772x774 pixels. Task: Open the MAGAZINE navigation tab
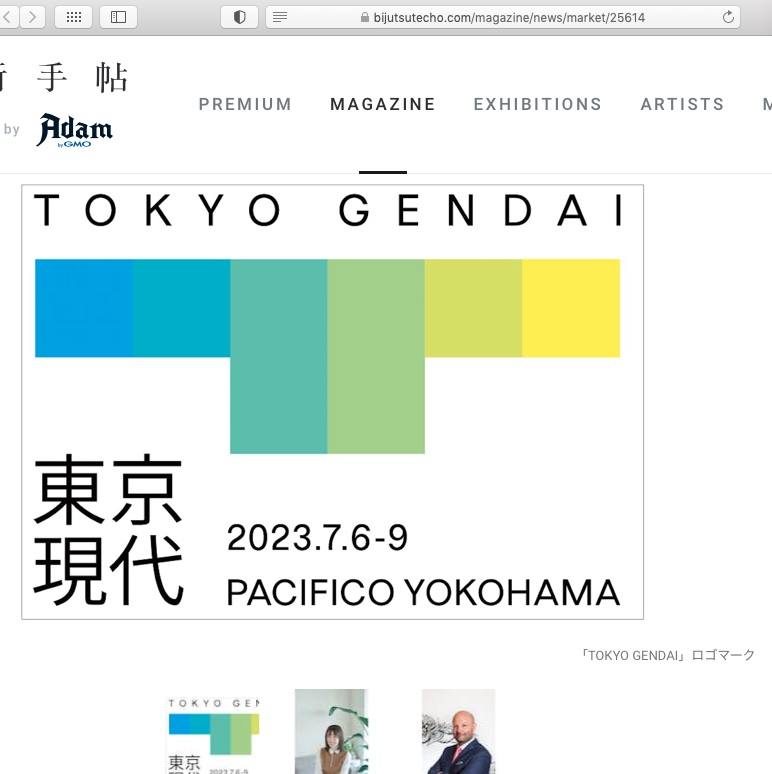coord(383,104)
